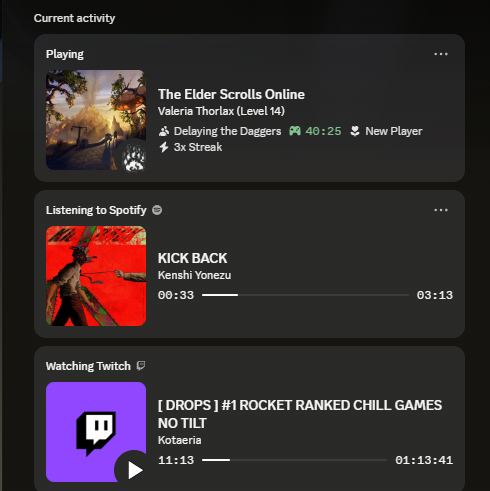Open The Elder Scrolls Online title
The height and width of the screenshot is (491, 490).
click(x=231, y=94)
